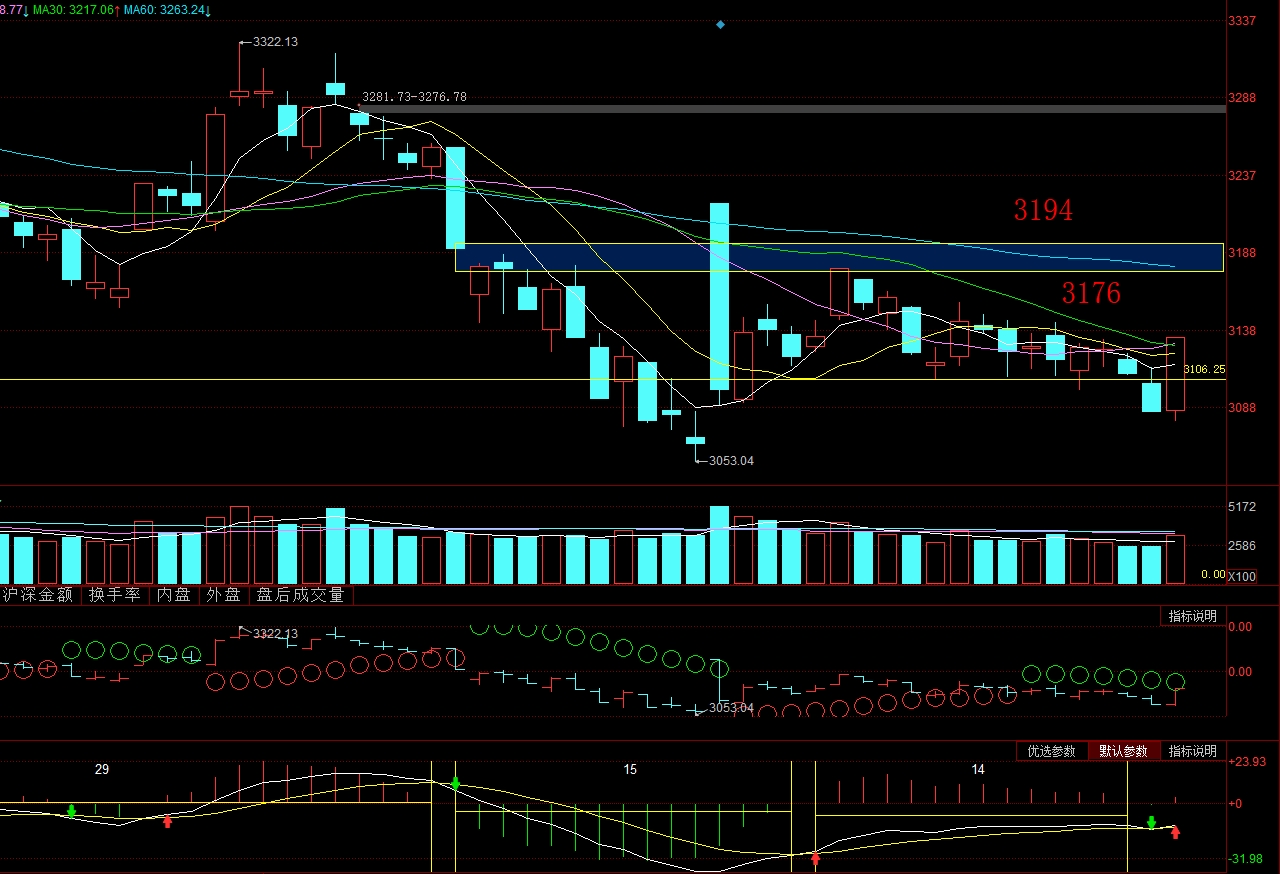
Task: Click the 14 date label in the MACD panel
Action: click(x=978, y=769)
